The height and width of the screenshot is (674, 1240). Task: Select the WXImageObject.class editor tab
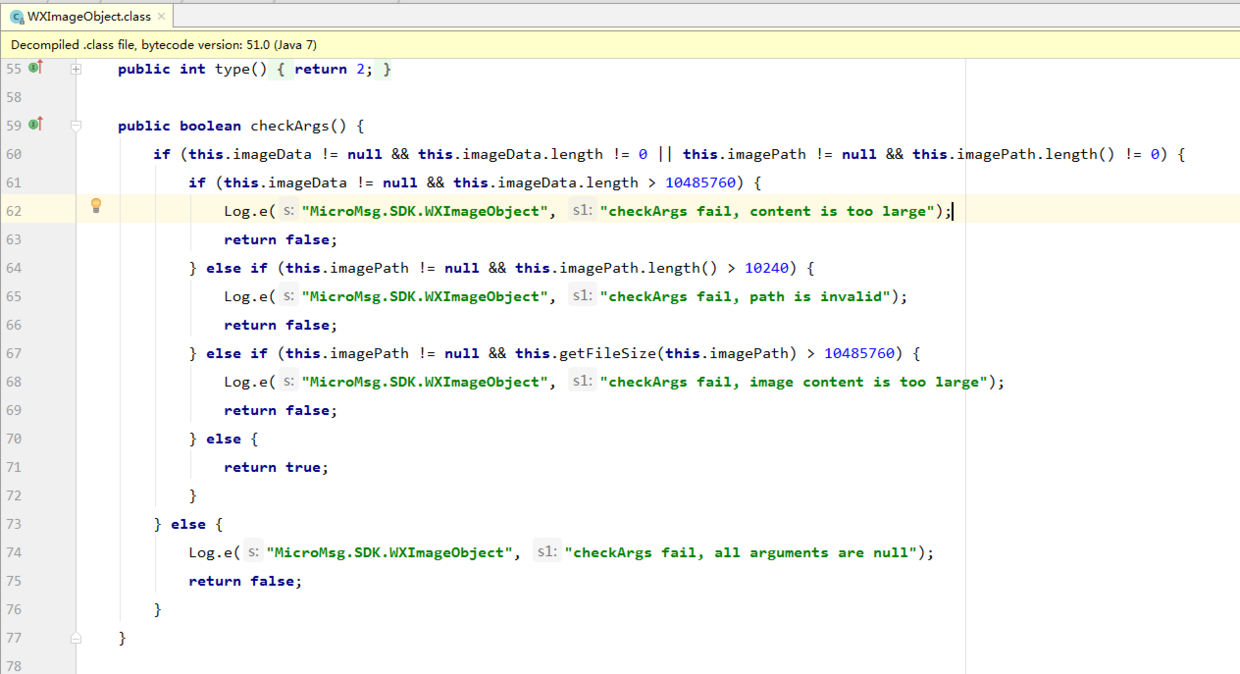pyautogui.click(x=87, y=16)
